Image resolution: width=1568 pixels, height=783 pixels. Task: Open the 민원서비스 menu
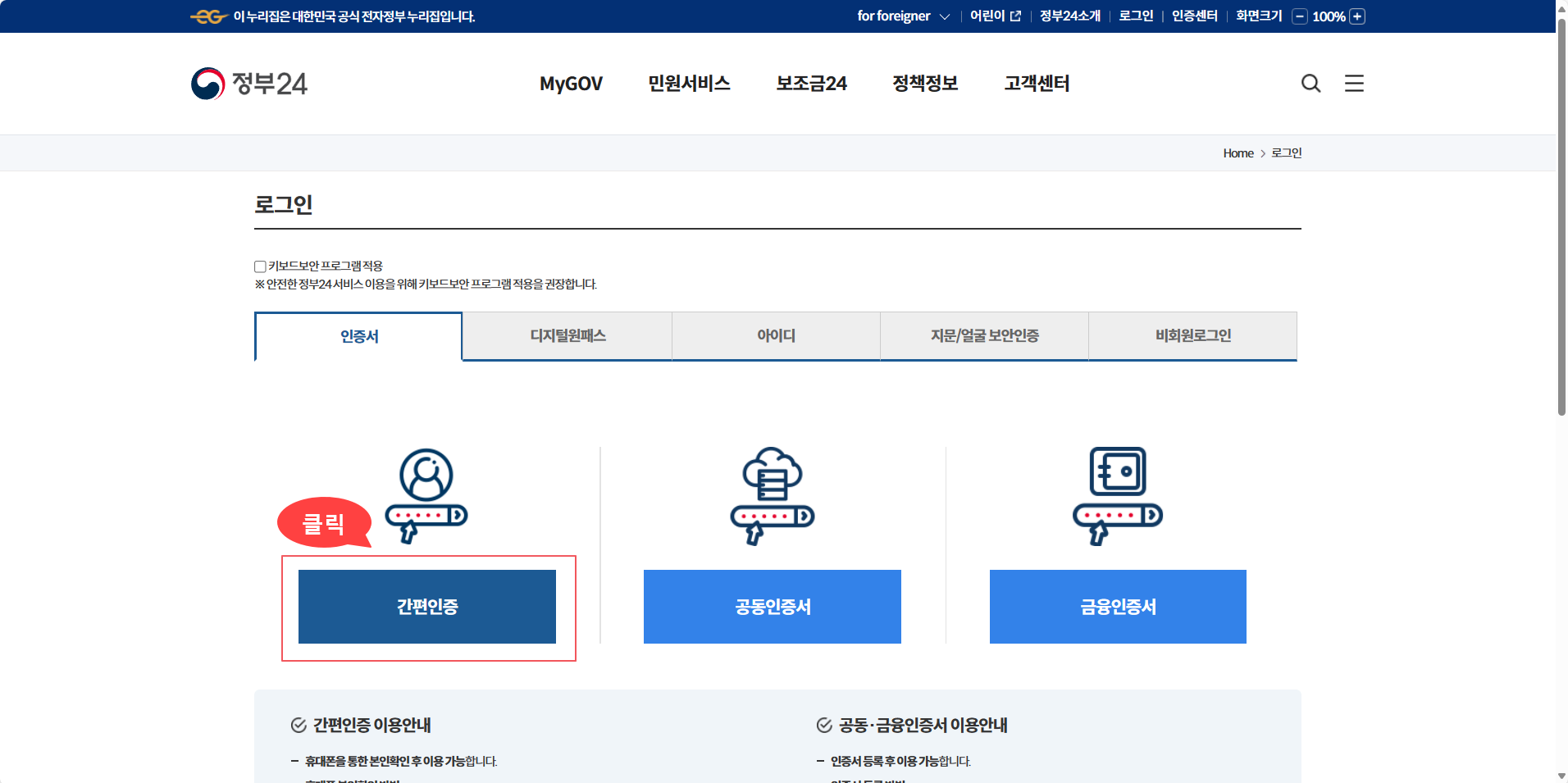[x=689, y=84]
